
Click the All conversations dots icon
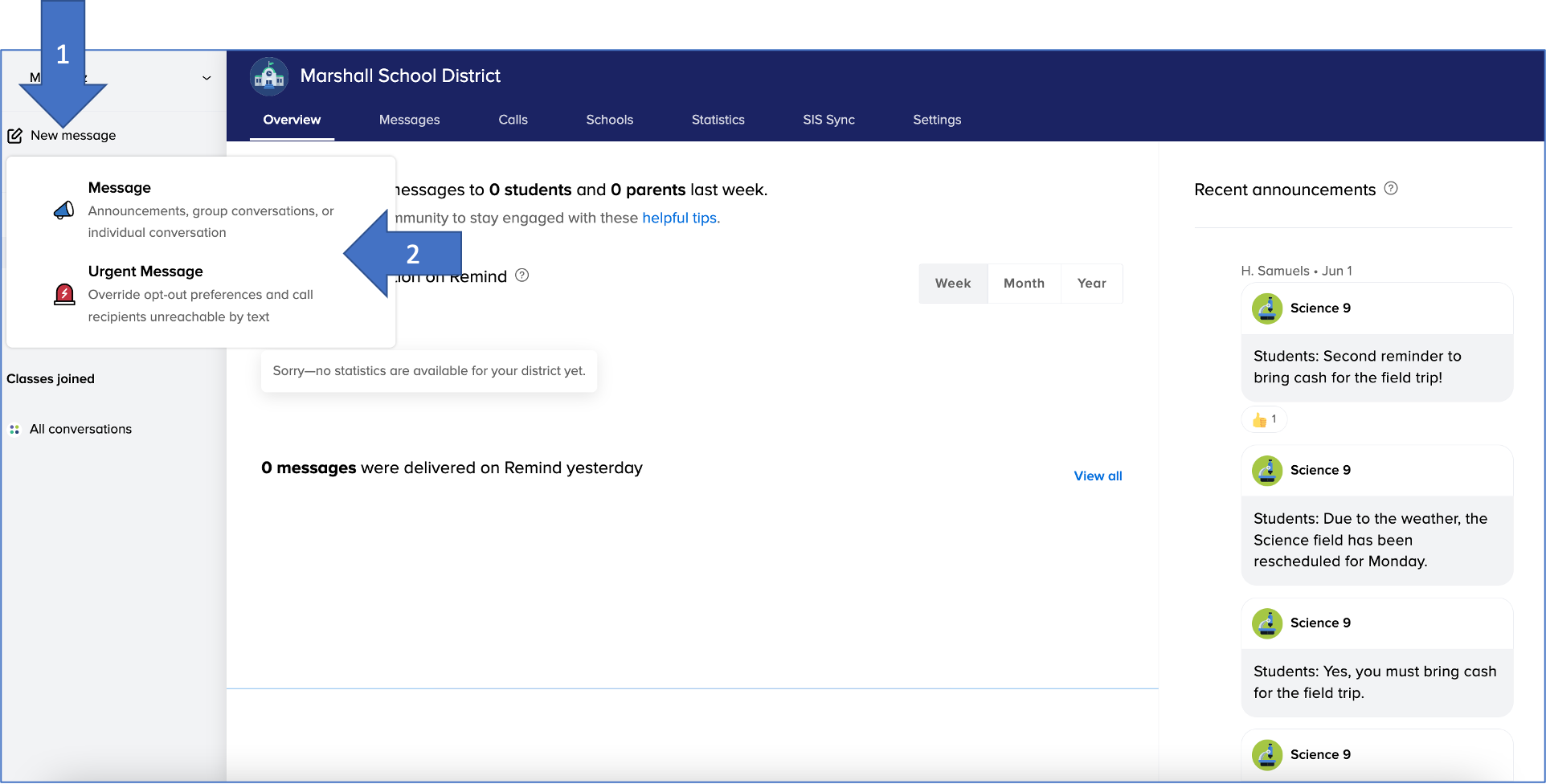14,430
